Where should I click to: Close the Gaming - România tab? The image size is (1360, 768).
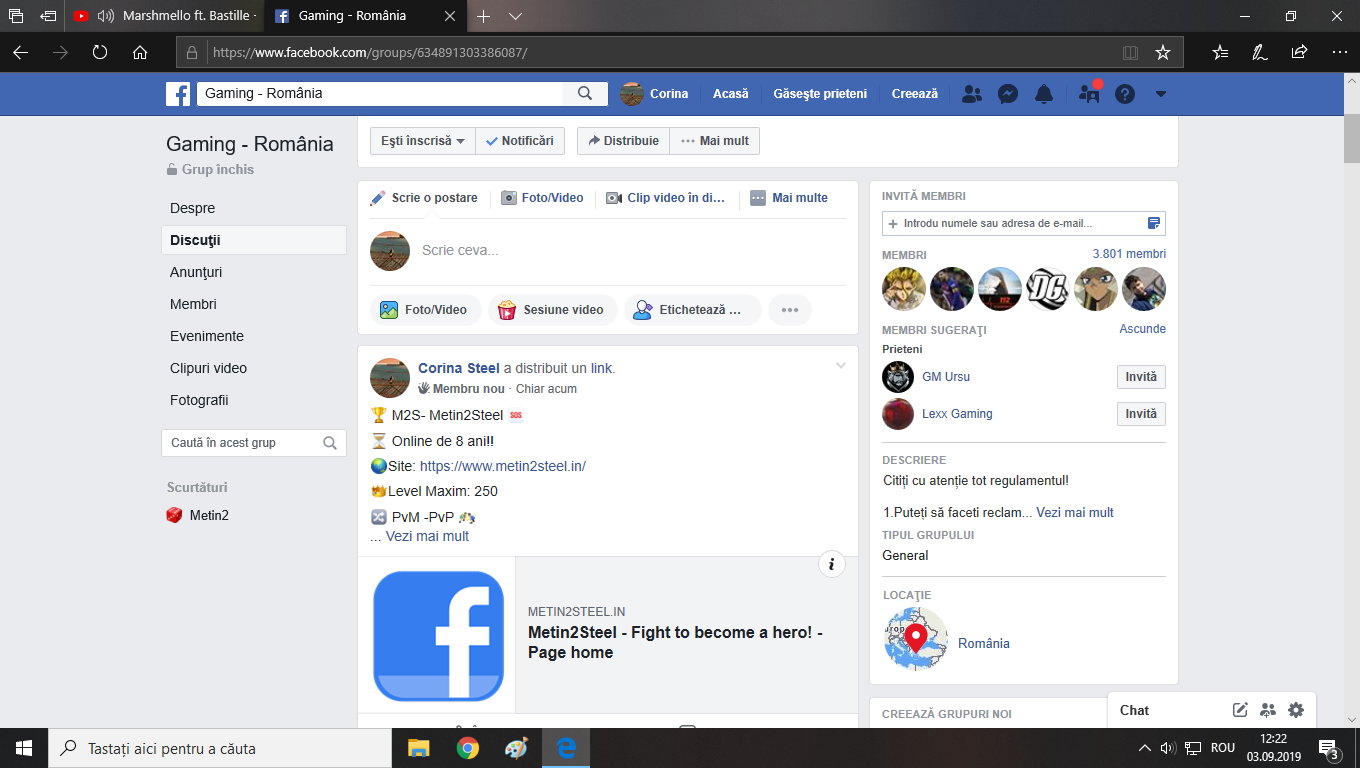click(x=450, y=16)
